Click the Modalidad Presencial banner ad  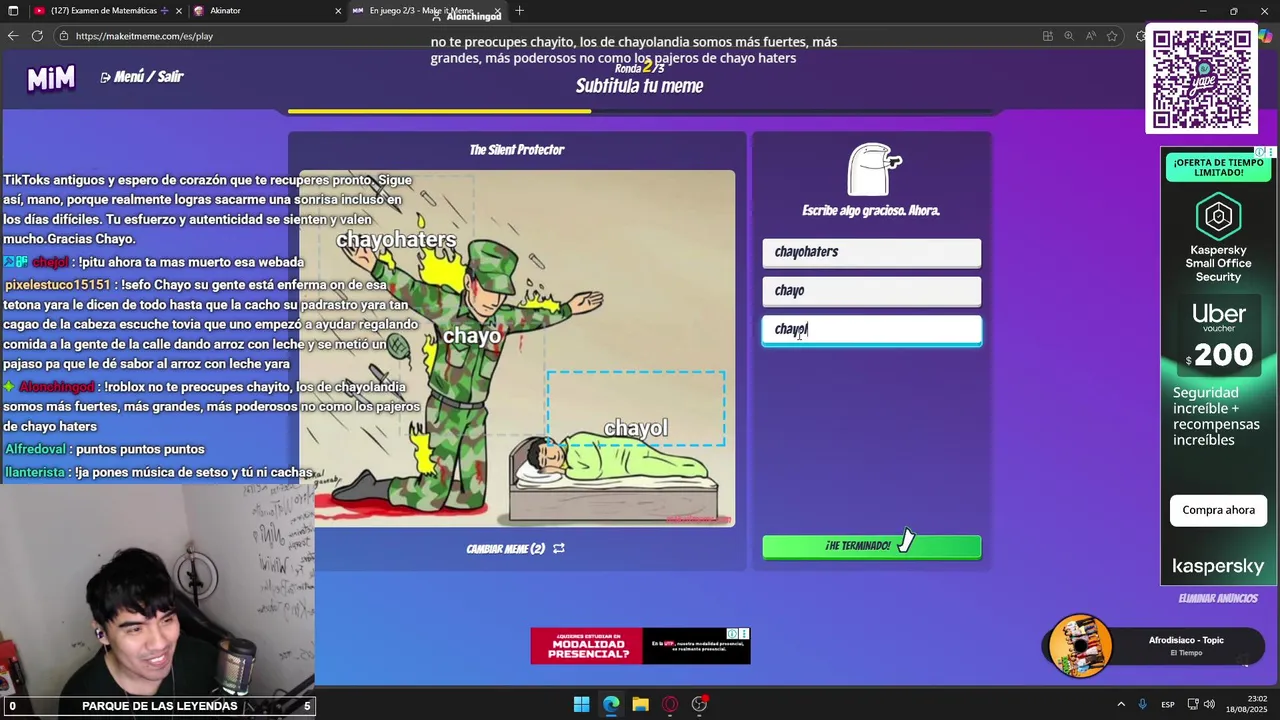(x=640, y=646)
